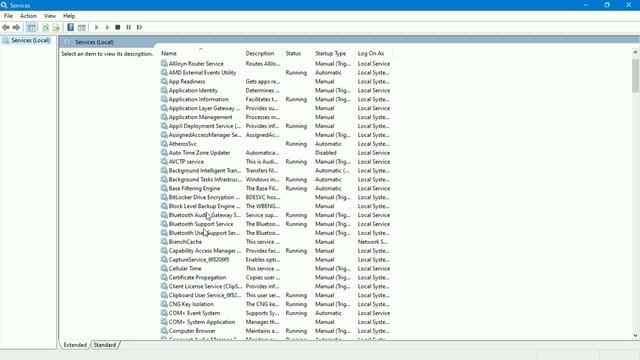Toggle Show/Hide Console Tree button

pos(31,27)
